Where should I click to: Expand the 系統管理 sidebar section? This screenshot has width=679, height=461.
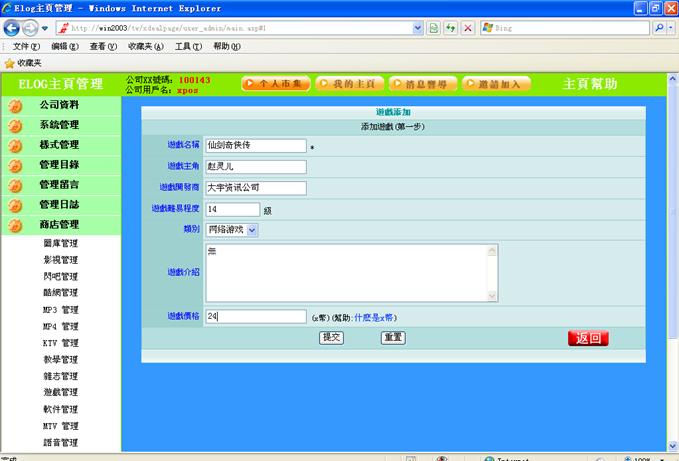59,125
